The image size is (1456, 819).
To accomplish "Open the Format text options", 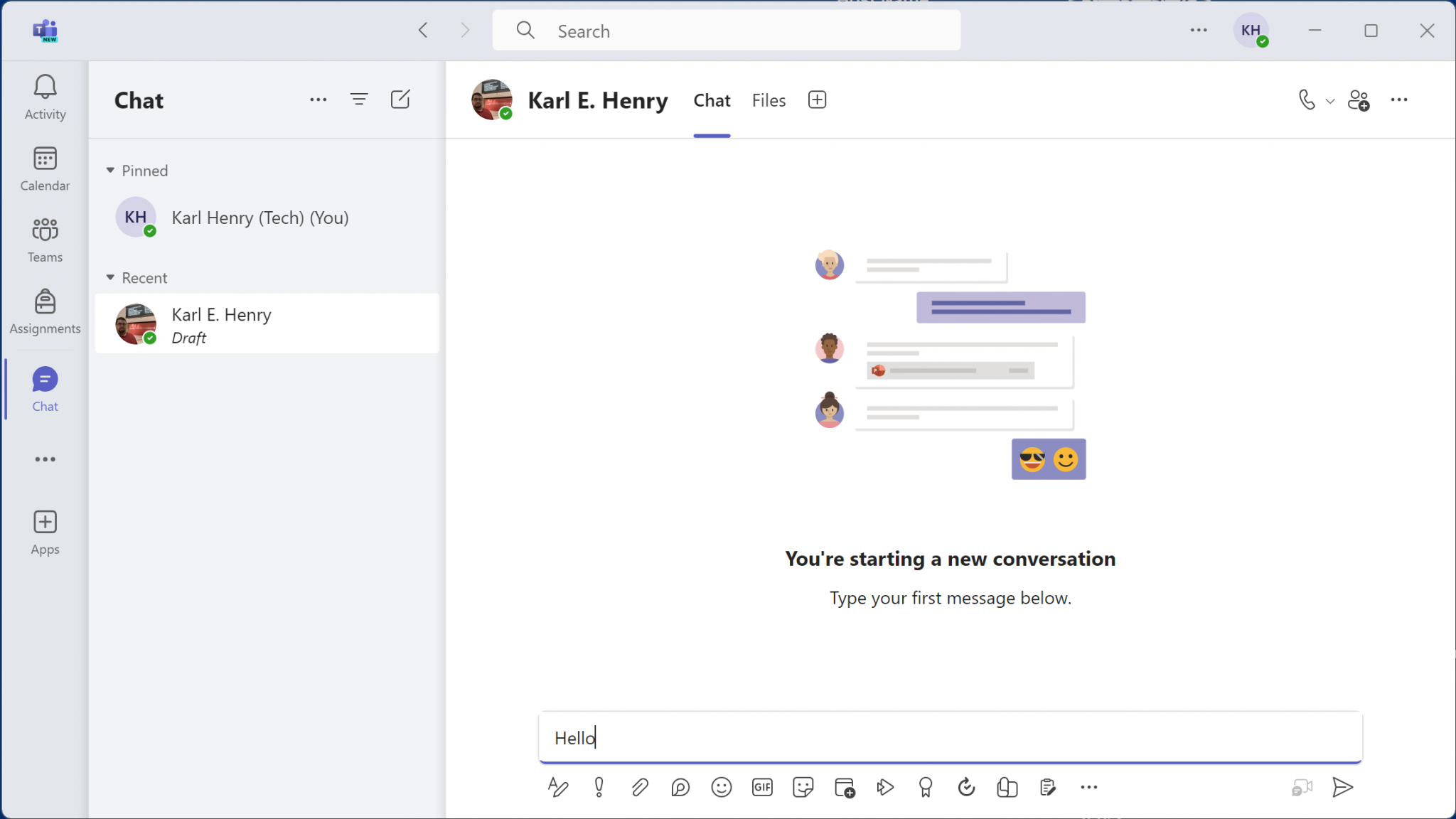I will [x=557, y=787].
